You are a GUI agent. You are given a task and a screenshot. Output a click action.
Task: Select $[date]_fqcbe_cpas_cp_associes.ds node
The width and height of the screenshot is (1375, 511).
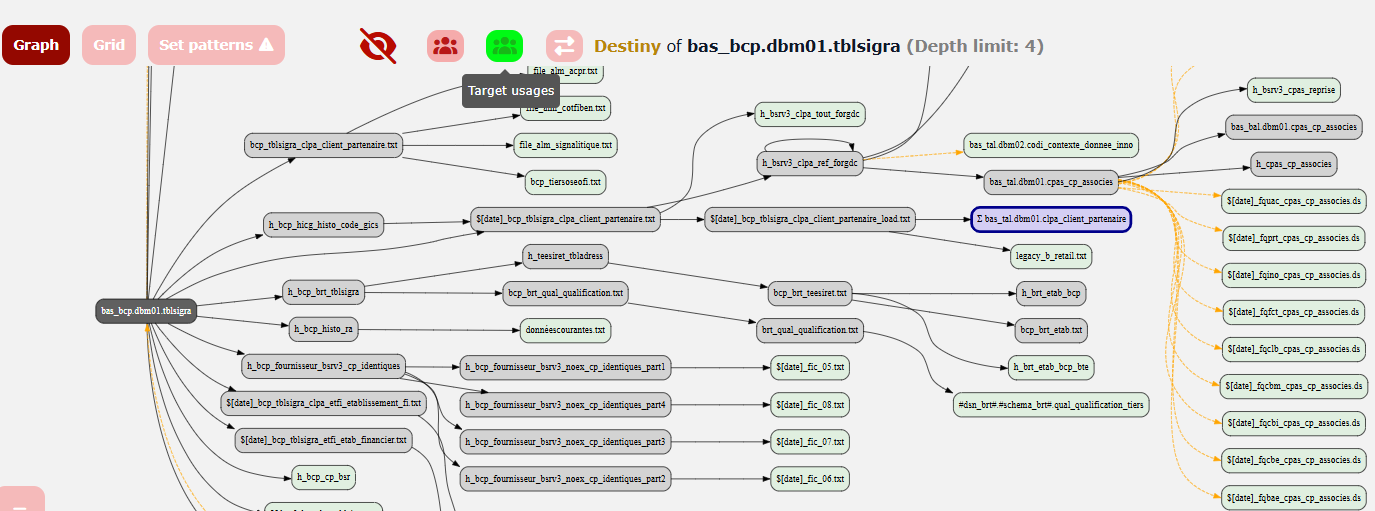[x=1294, y=460]
